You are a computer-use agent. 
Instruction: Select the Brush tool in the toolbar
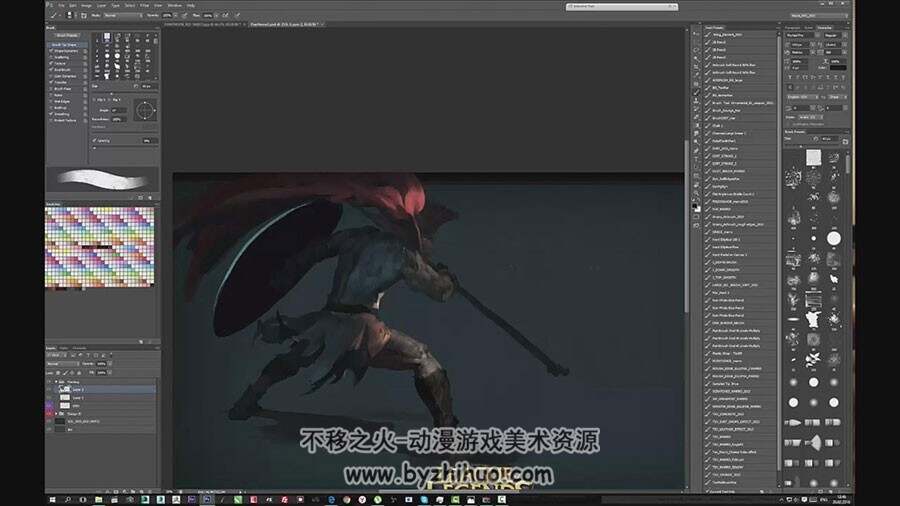tap(696, 92)
